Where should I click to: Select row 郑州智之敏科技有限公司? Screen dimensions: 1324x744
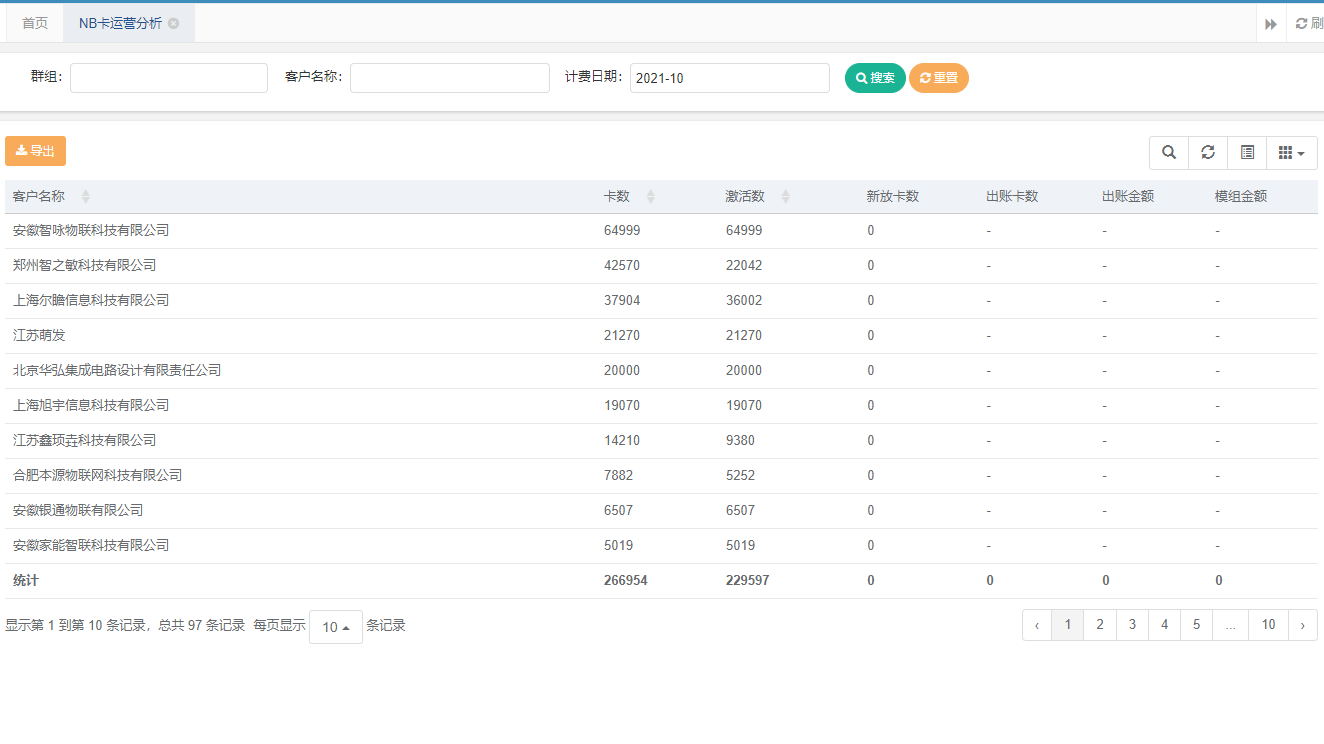click(x=661, y=266)
